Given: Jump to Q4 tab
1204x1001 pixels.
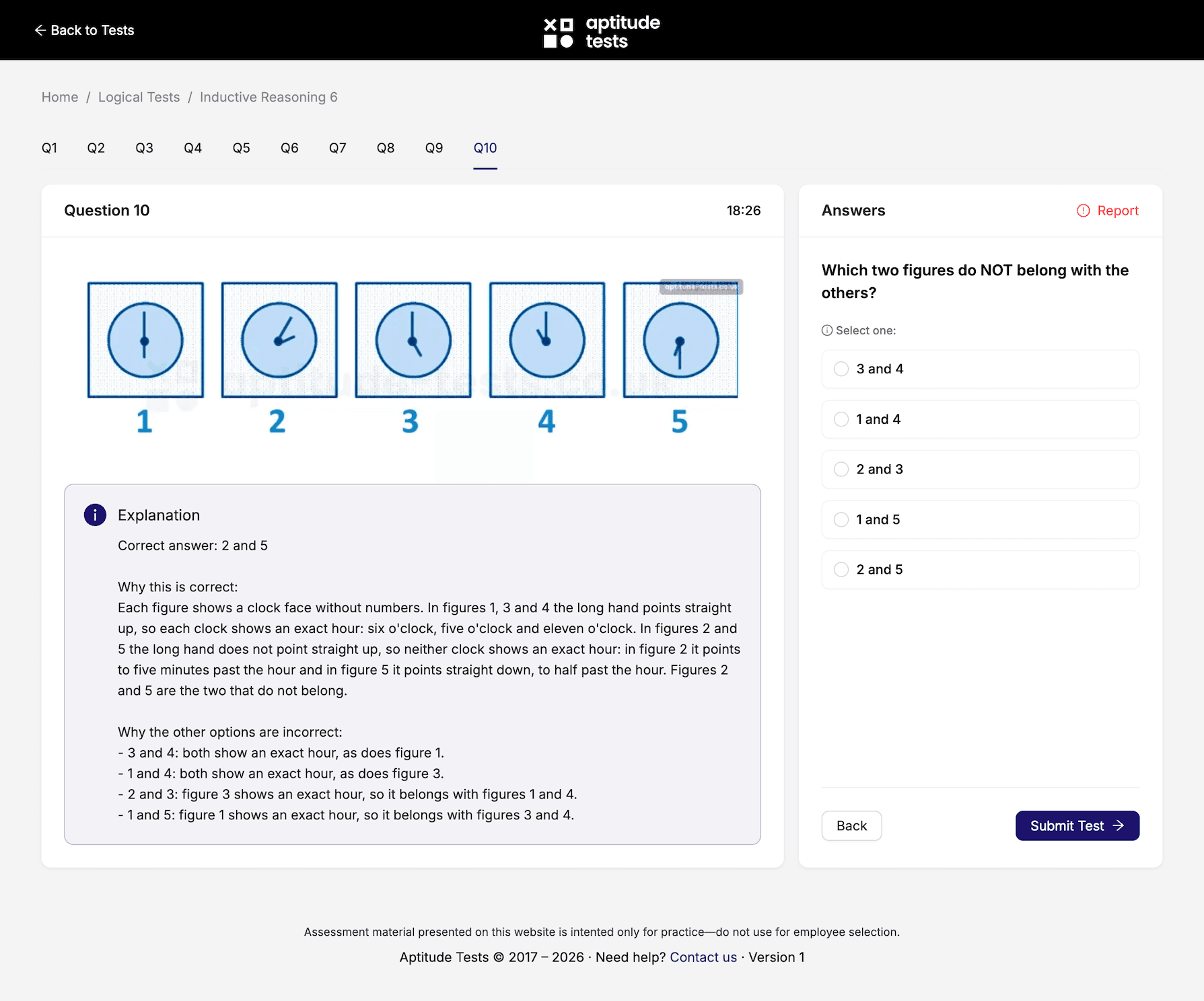Looking at the screenshot, I should [192, 148].
